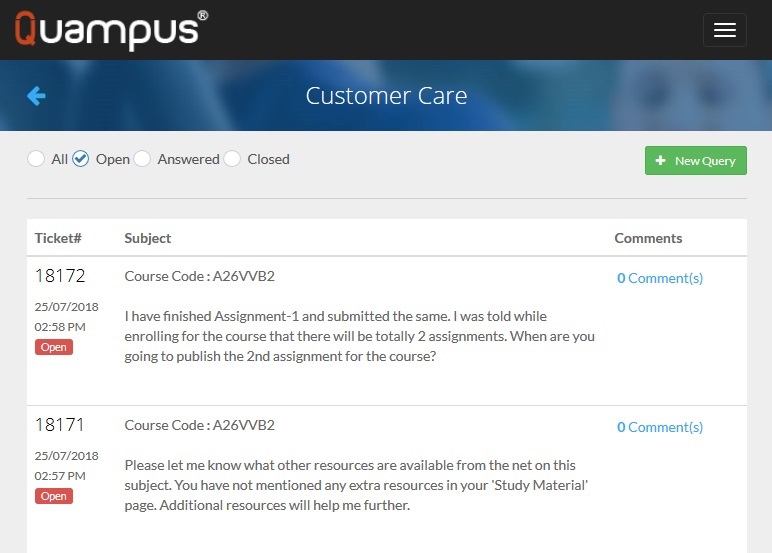Open comments for ticket 18172
The image size is (772, 553).
tap(660, 278)
